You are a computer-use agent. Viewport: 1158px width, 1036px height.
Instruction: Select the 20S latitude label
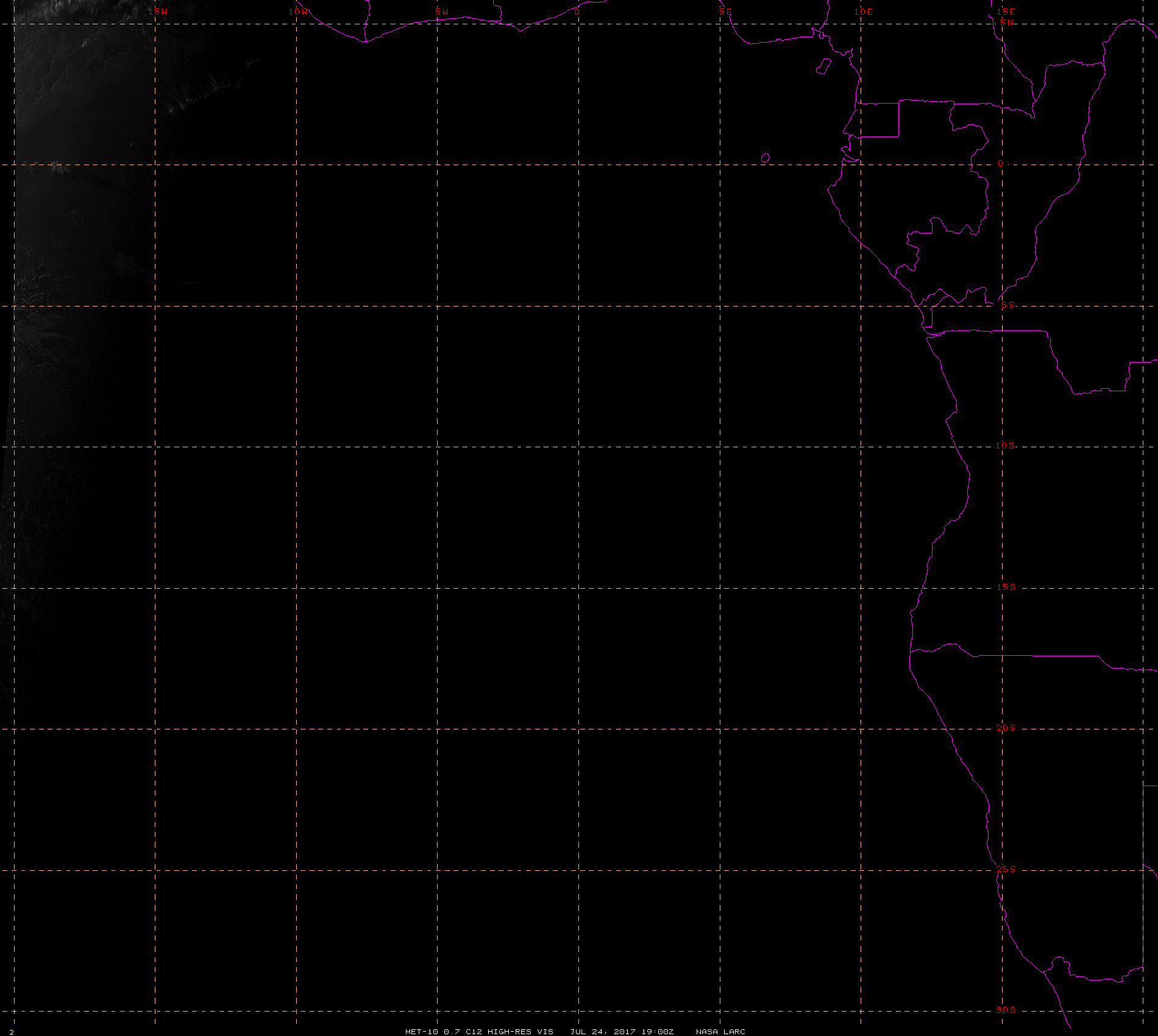[1006, 728]
